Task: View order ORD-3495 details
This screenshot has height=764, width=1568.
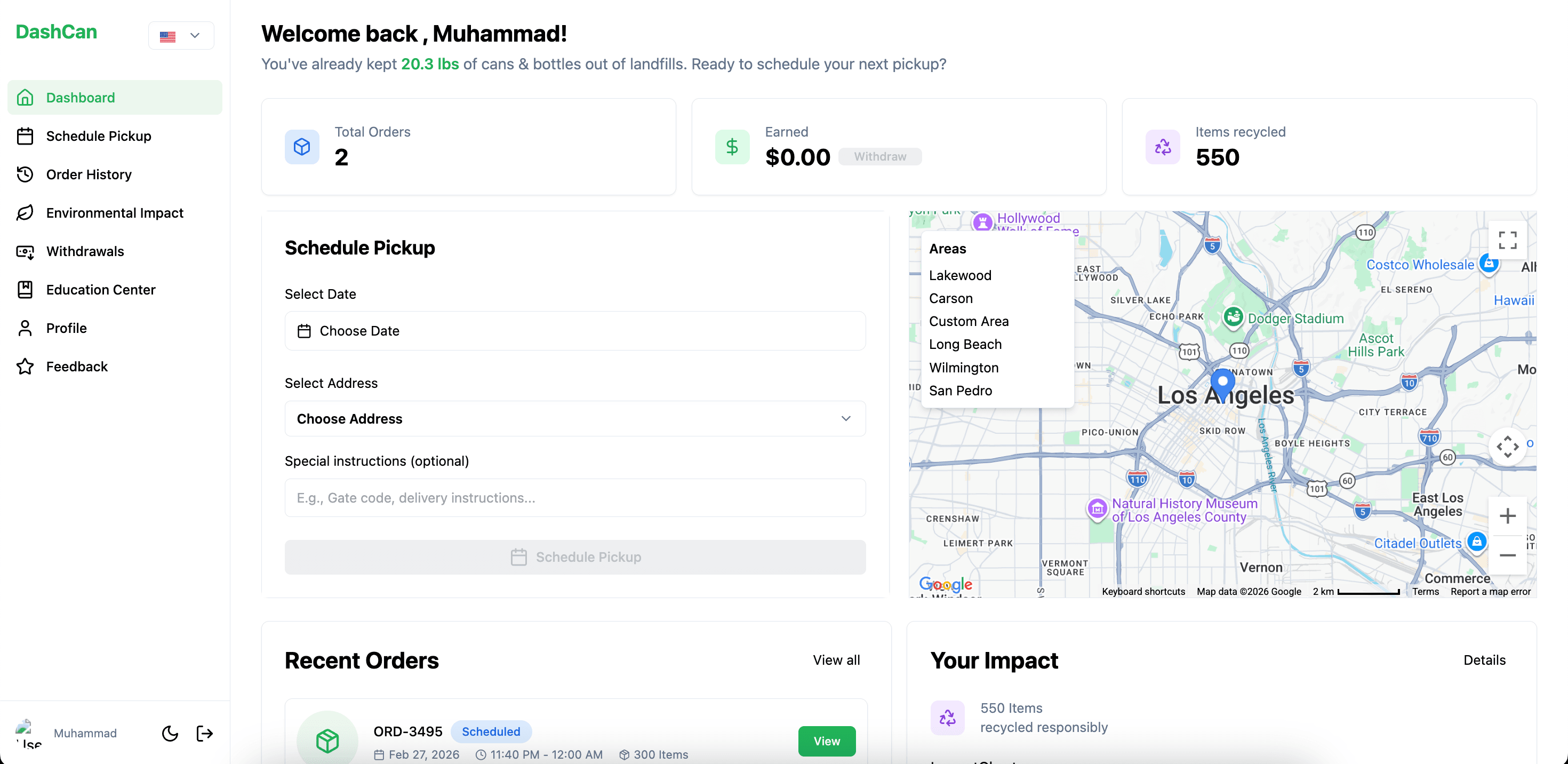Action: click(826, 741)
